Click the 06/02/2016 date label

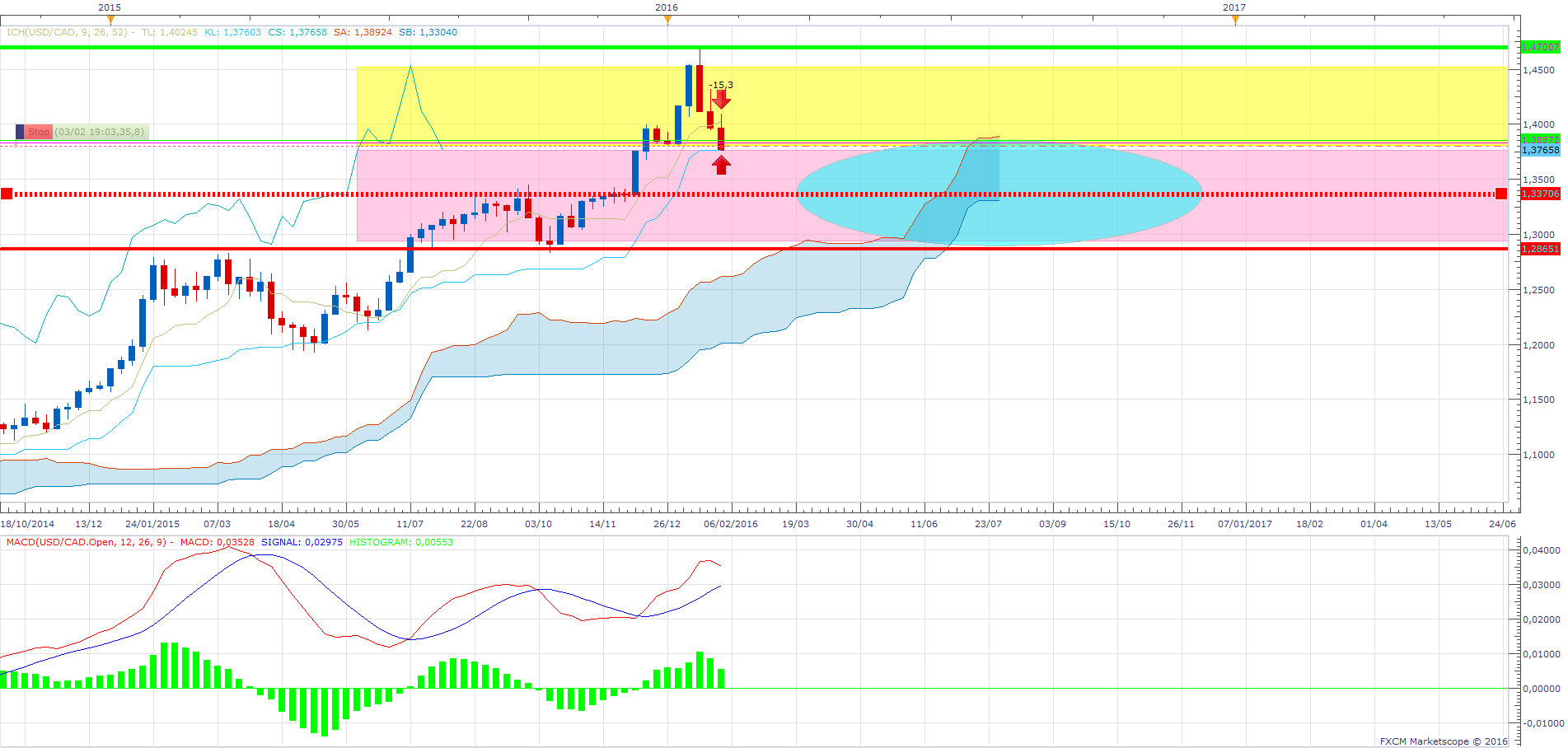pos(731,524)
